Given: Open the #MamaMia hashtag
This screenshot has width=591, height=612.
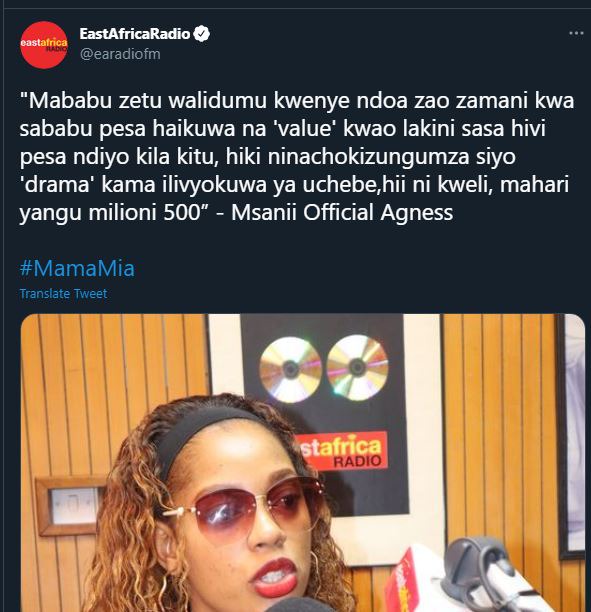Looking at the screenshot, I should tap(77, 269).
